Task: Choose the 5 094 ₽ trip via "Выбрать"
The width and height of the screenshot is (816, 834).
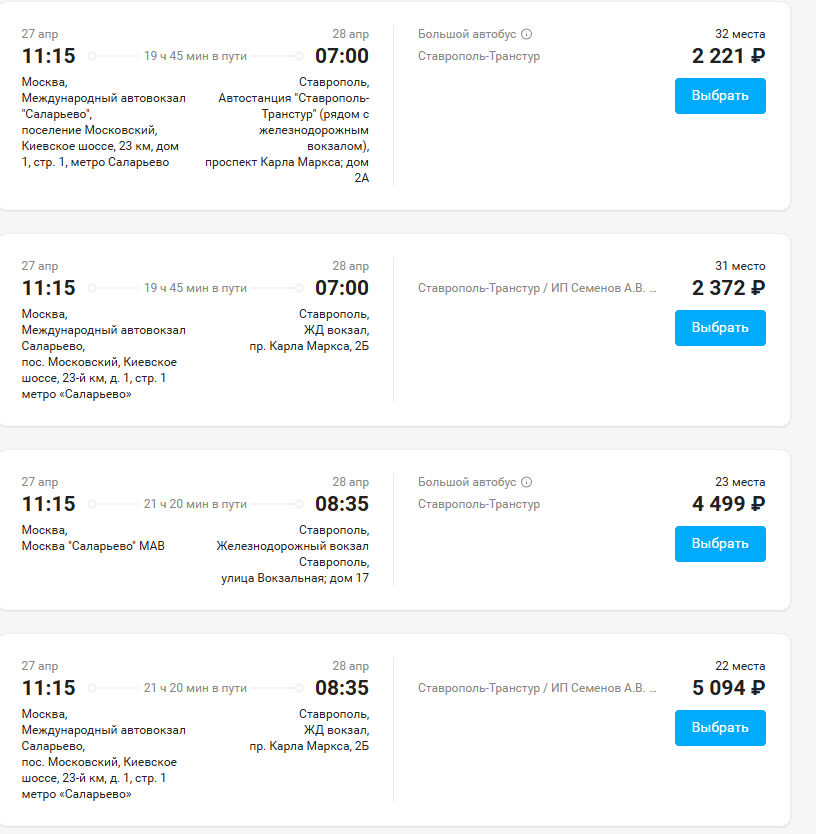Action: [x=720, y=728]
